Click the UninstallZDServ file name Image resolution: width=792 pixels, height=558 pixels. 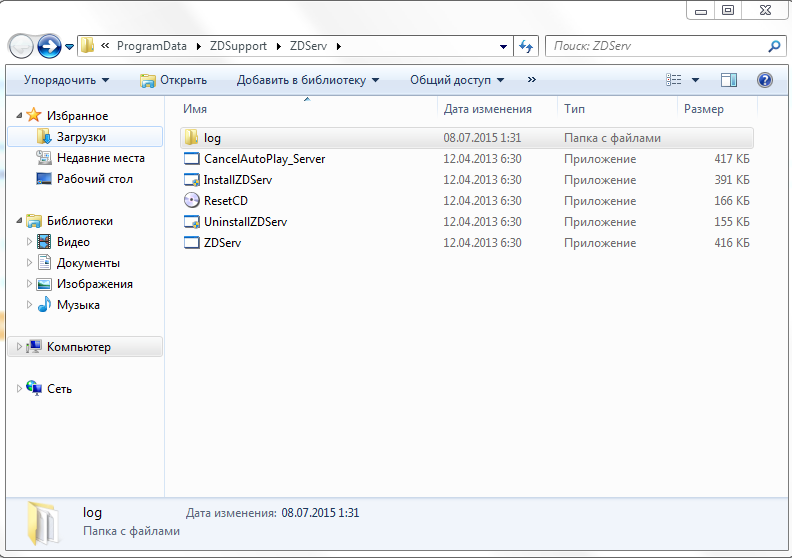(245, 222)
